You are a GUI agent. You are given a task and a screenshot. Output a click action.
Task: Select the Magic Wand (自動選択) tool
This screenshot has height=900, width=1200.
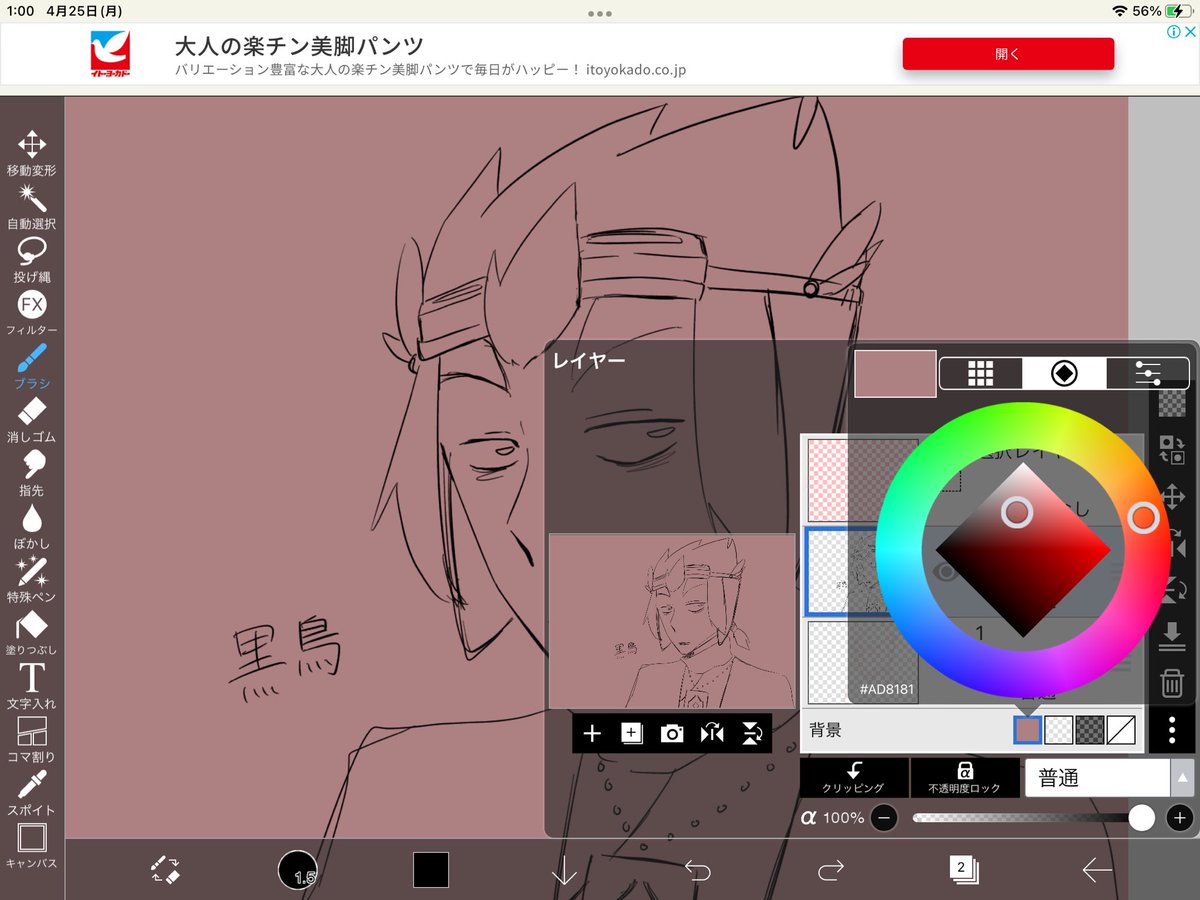tap(32, 206)
